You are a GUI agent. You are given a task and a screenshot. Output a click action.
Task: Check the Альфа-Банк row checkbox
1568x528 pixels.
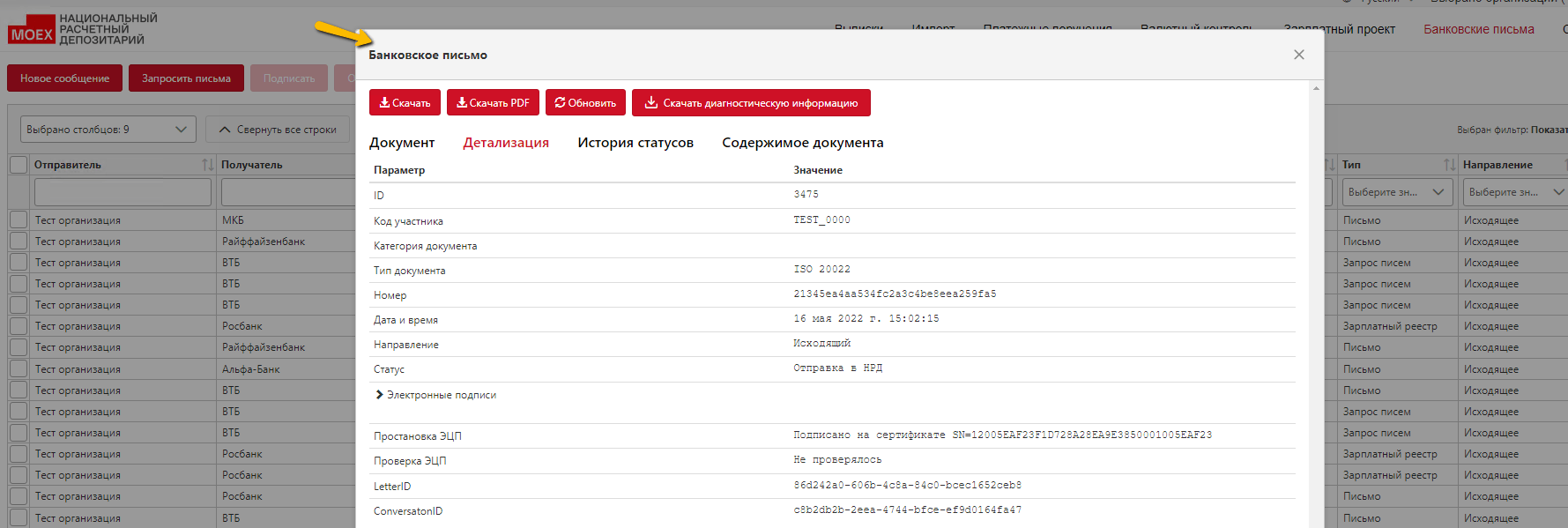coord(19,369)
